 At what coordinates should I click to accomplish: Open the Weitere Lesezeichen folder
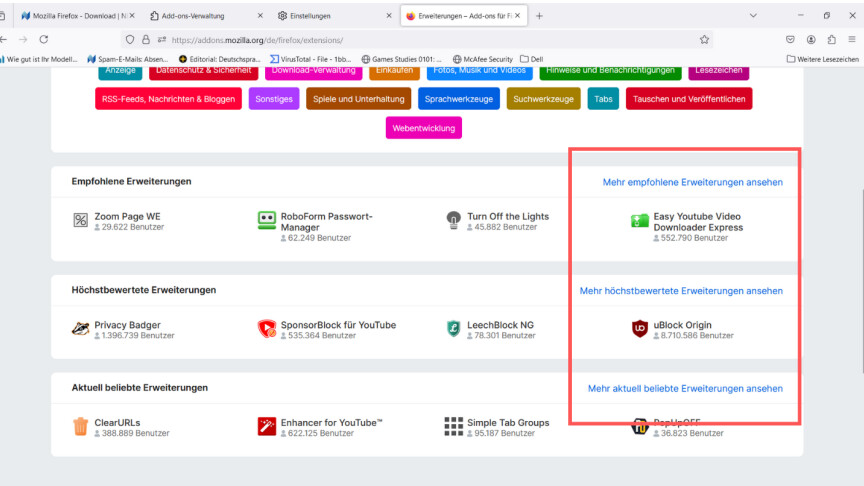coord(823,59)
